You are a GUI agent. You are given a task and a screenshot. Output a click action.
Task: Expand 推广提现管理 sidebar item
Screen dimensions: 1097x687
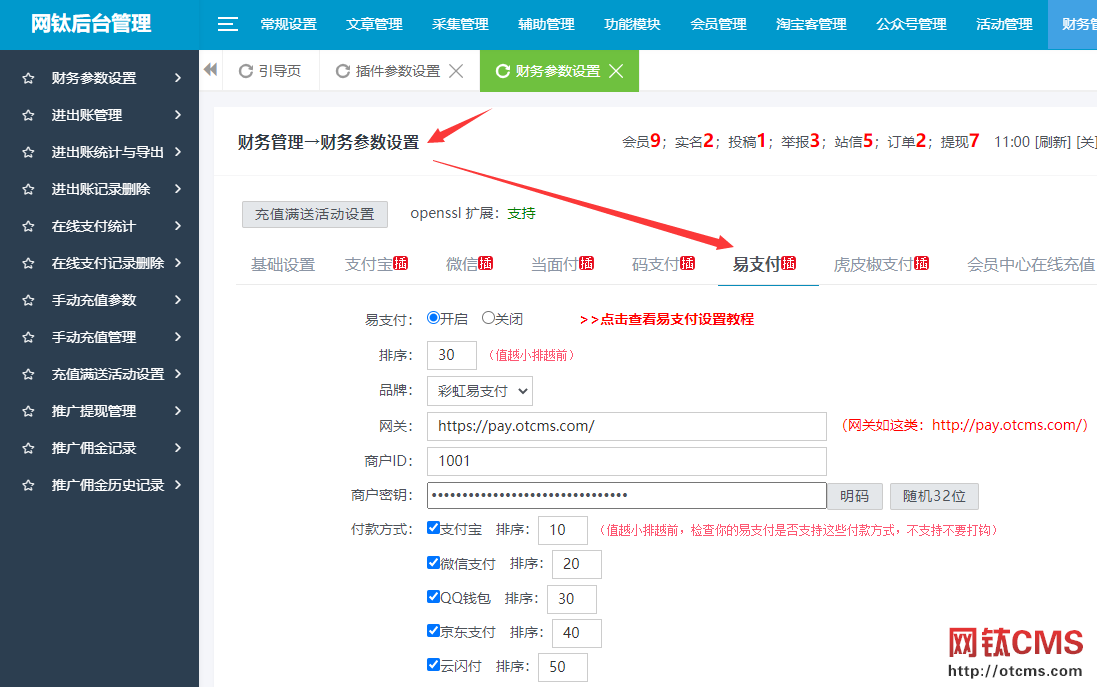100,411
